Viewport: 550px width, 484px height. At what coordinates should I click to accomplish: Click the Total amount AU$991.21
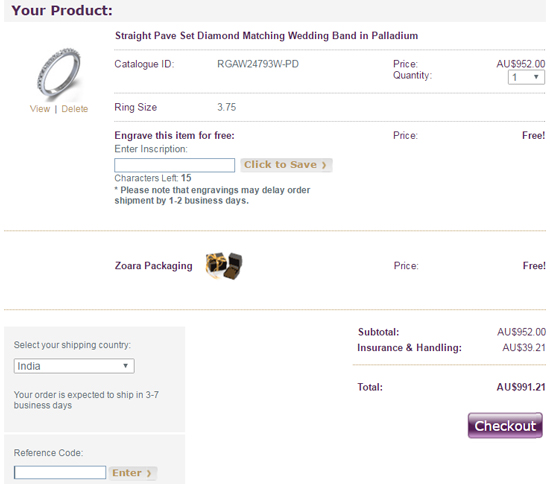[521, 387]
